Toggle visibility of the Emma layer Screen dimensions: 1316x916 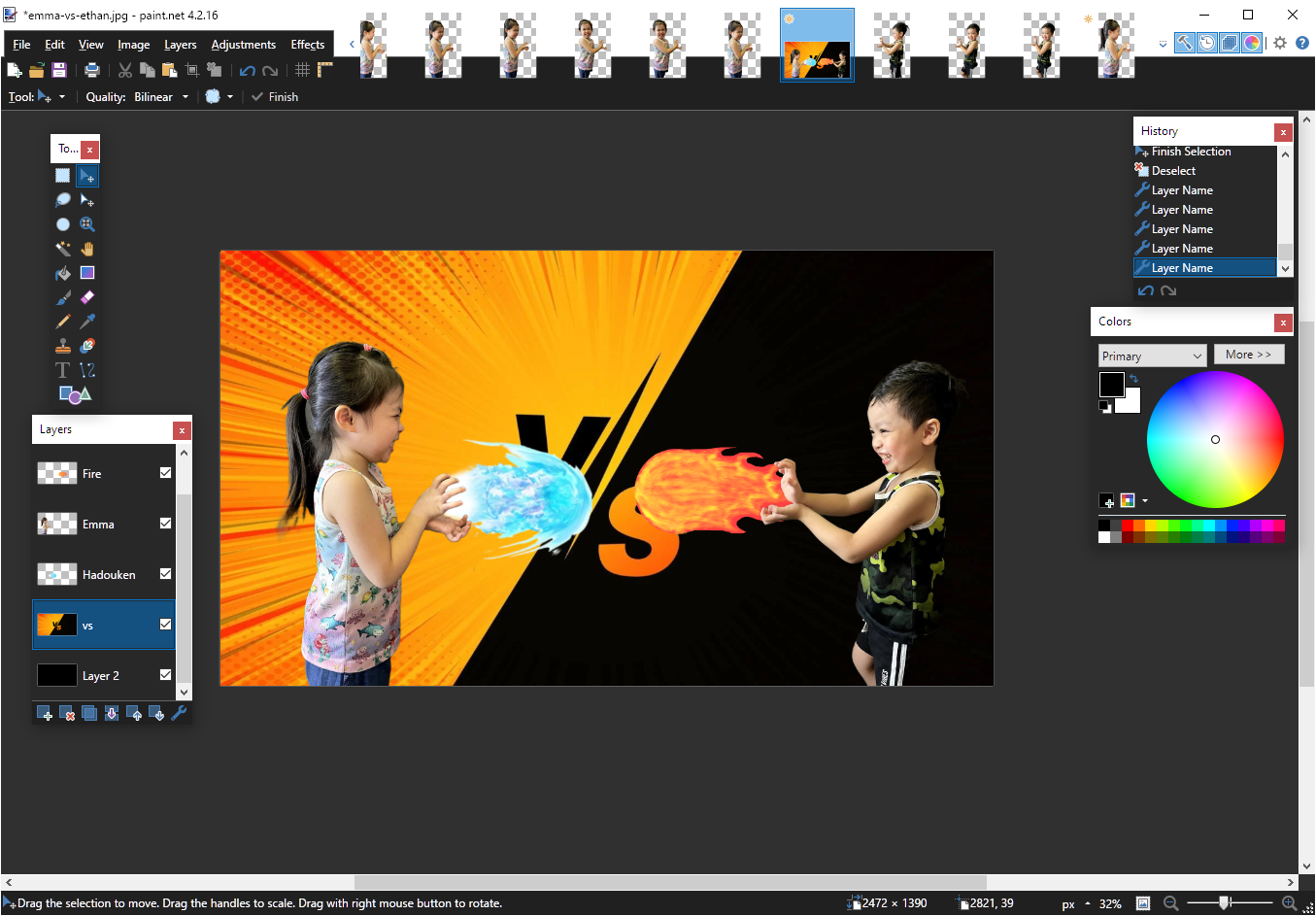(165, 524)
